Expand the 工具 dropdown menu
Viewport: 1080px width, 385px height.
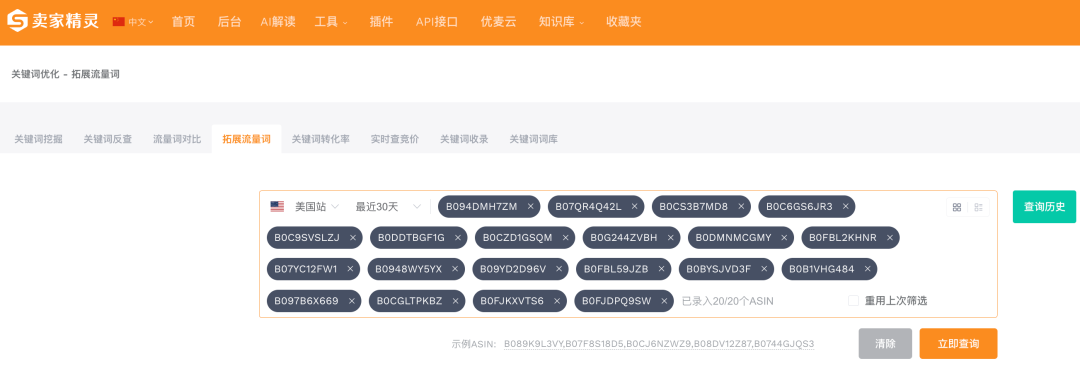click(331, 22)
